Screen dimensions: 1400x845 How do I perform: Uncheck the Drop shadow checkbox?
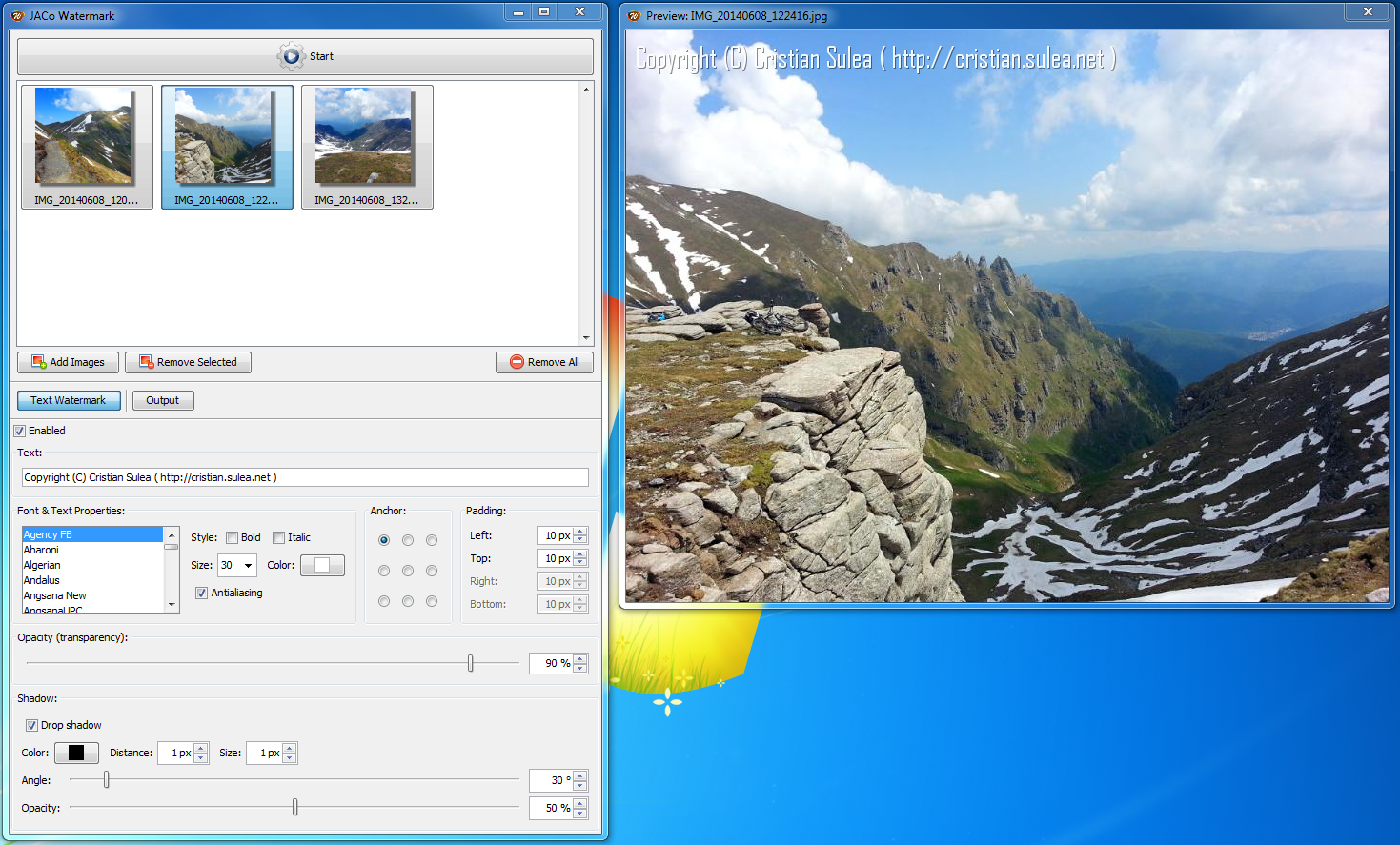point(31,725)
